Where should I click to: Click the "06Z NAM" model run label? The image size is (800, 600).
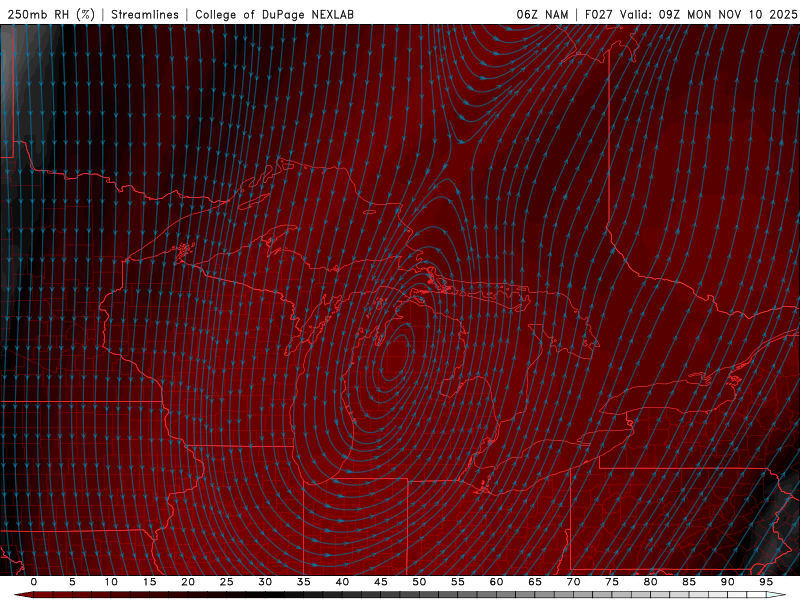pos(542,14)
